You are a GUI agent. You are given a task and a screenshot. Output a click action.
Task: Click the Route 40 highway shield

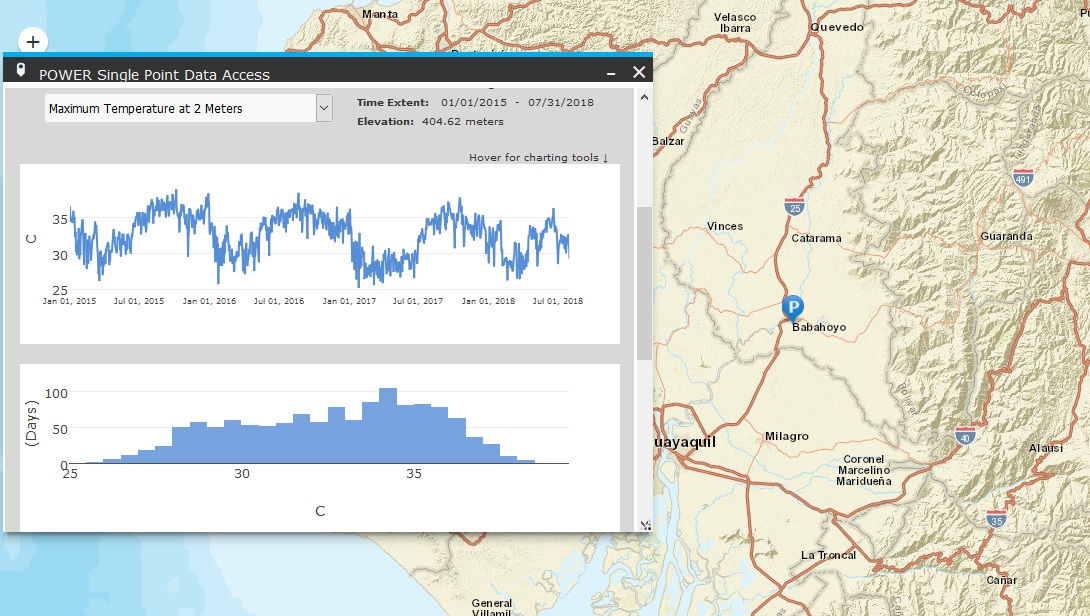click(x=964, y=435)
